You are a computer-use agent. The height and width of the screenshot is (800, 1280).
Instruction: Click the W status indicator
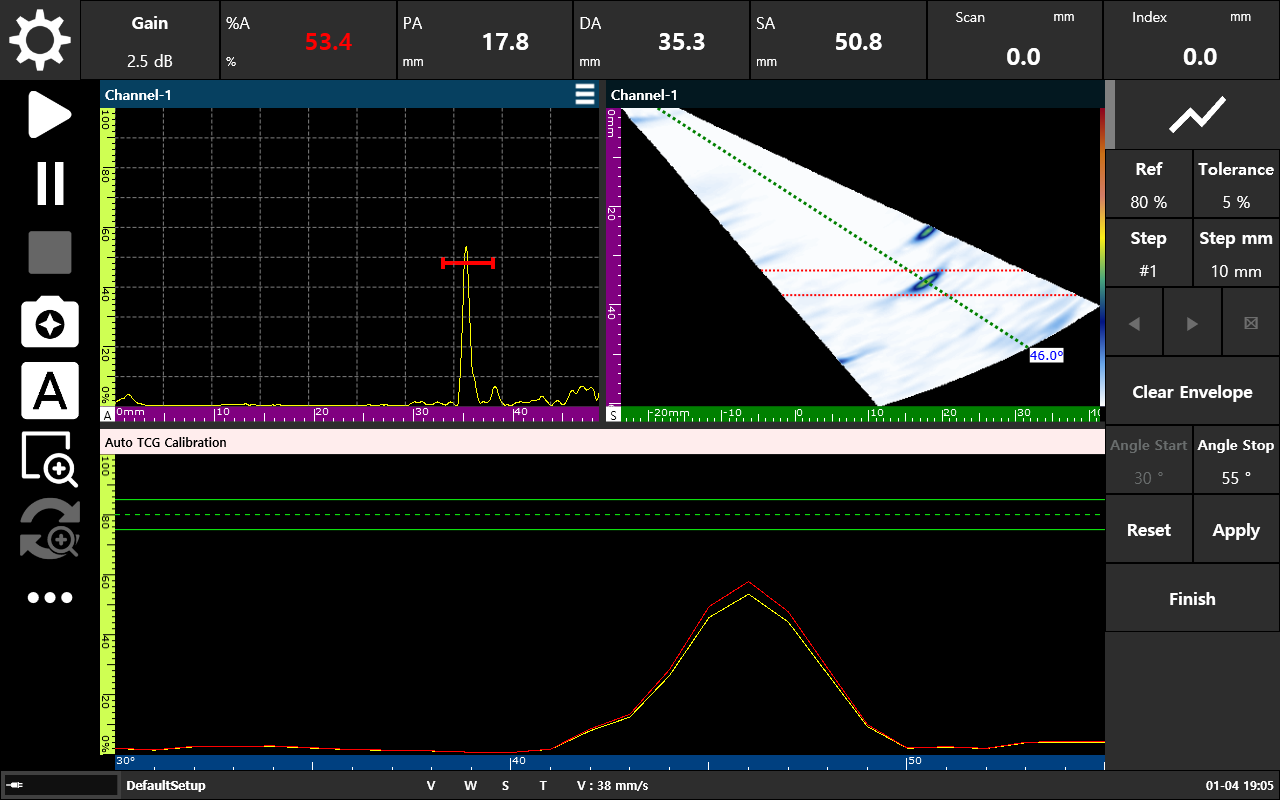[x=470, y=785]
